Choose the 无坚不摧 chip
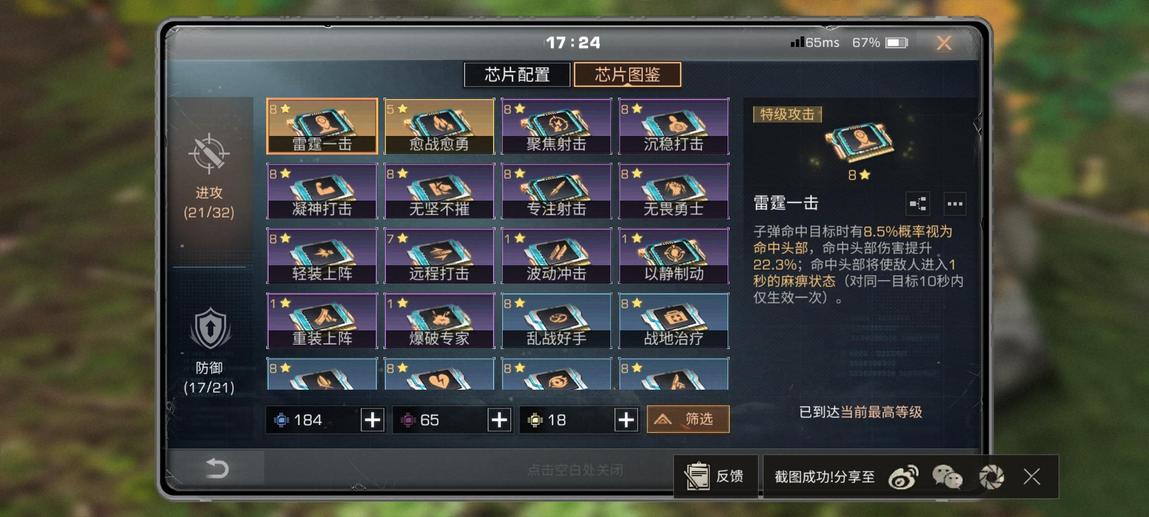 point(440,191)
